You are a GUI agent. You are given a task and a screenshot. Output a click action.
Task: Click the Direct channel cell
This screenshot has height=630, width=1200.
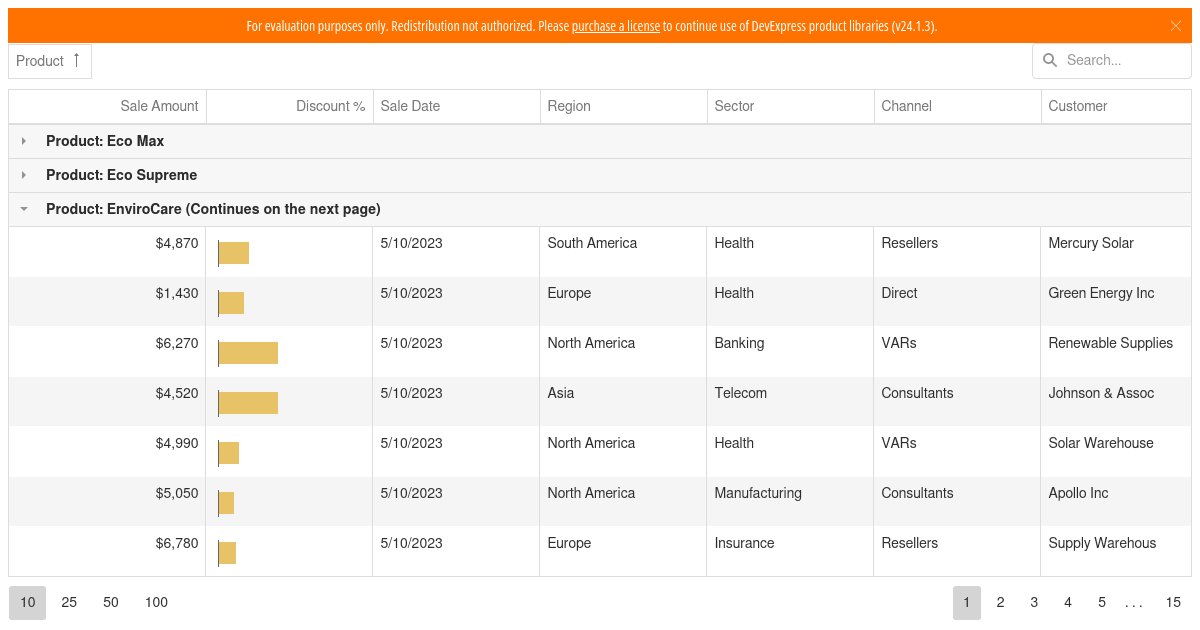point(958,302)
